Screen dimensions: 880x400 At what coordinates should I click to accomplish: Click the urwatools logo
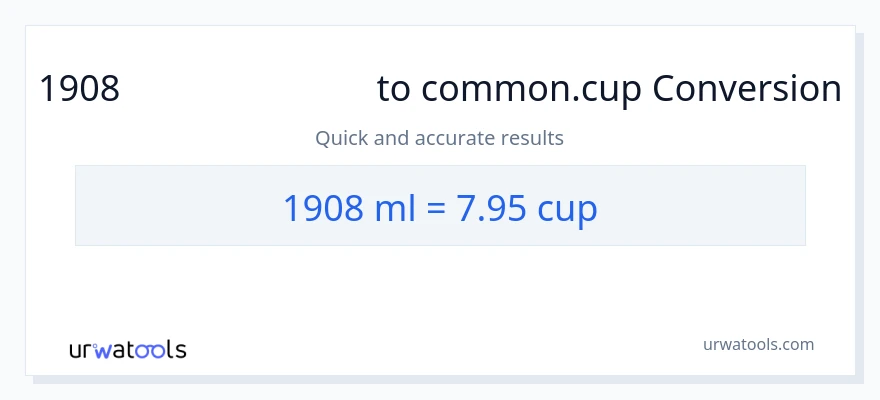[x=127, y=350]
